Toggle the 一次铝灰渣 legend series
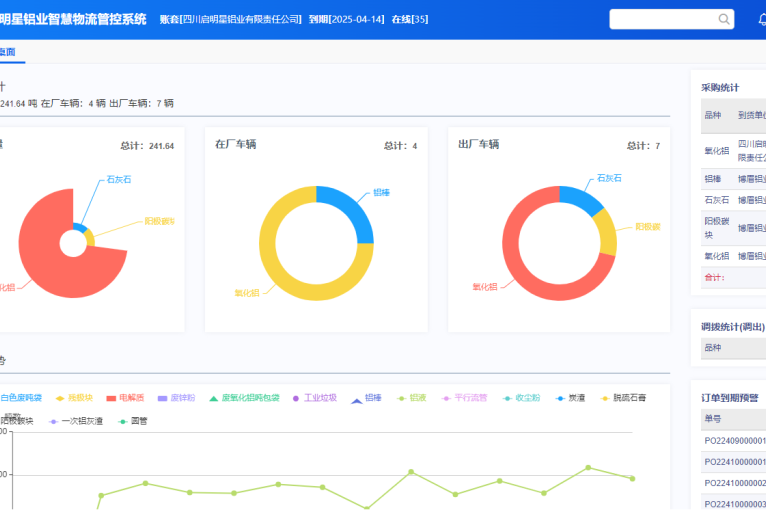This screenshot has height=510, width=766. 76,421
